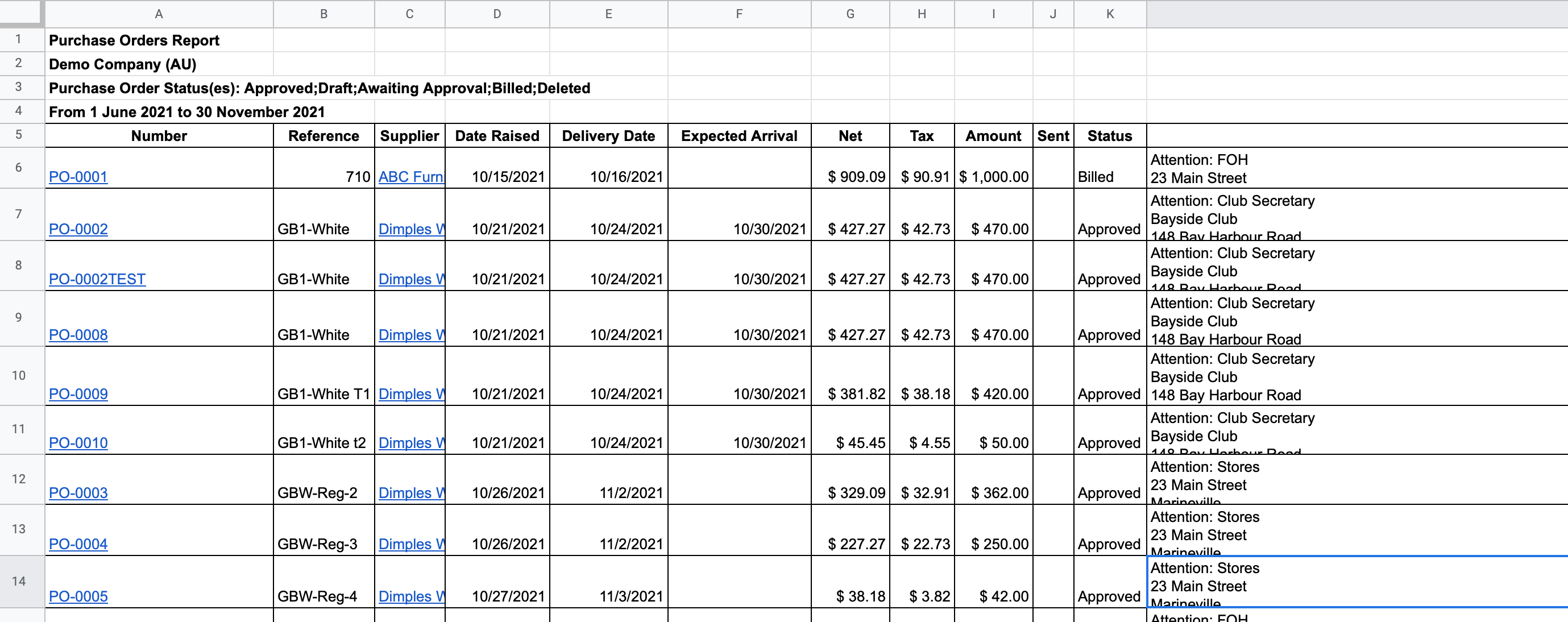The image size is (1568, 622).
Task: Open the ABC Furn supplier link
Action: coord(410,177)
